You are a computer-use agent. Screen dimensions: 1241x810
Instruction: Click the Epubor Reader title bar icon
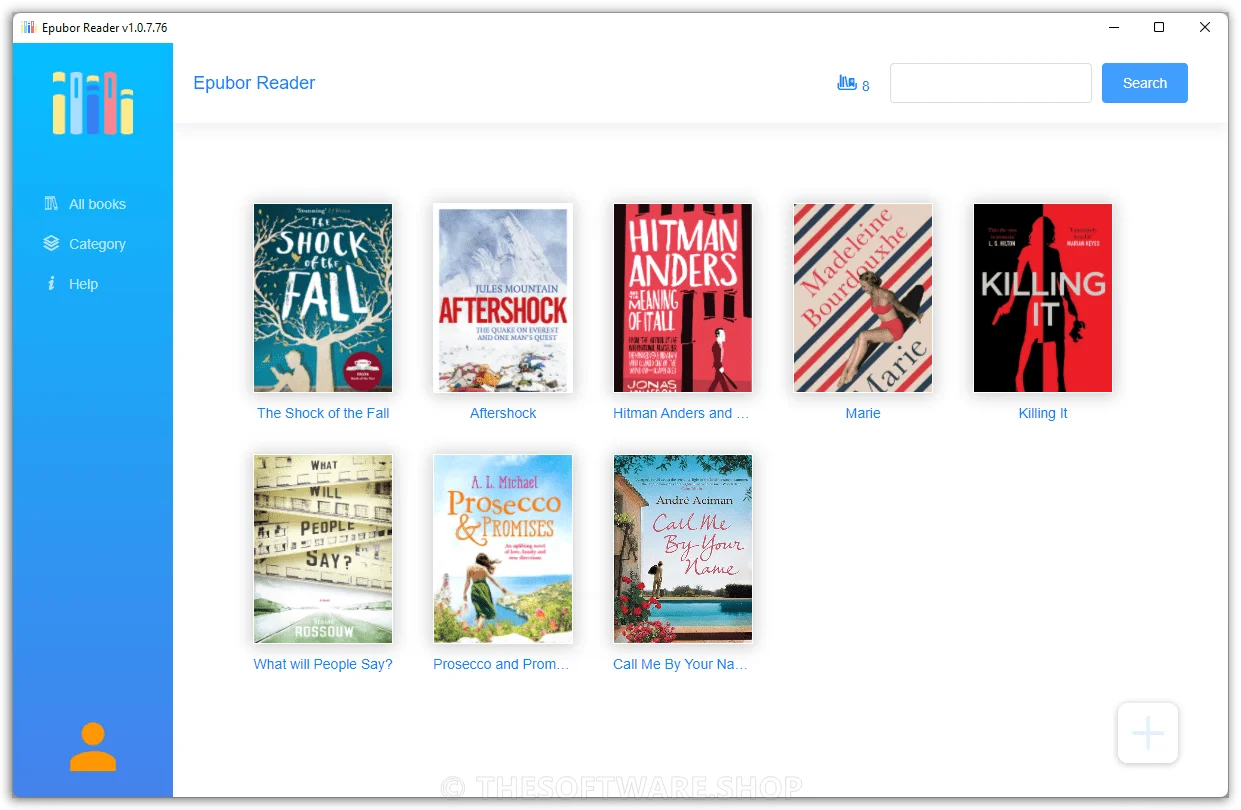(29, 27)
